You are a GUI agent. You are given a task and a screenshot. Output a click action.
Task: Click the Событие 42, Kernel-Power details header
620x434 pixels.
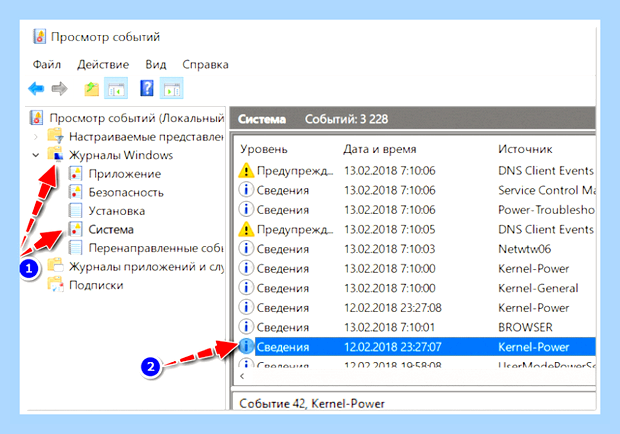[x=312, y=404]
